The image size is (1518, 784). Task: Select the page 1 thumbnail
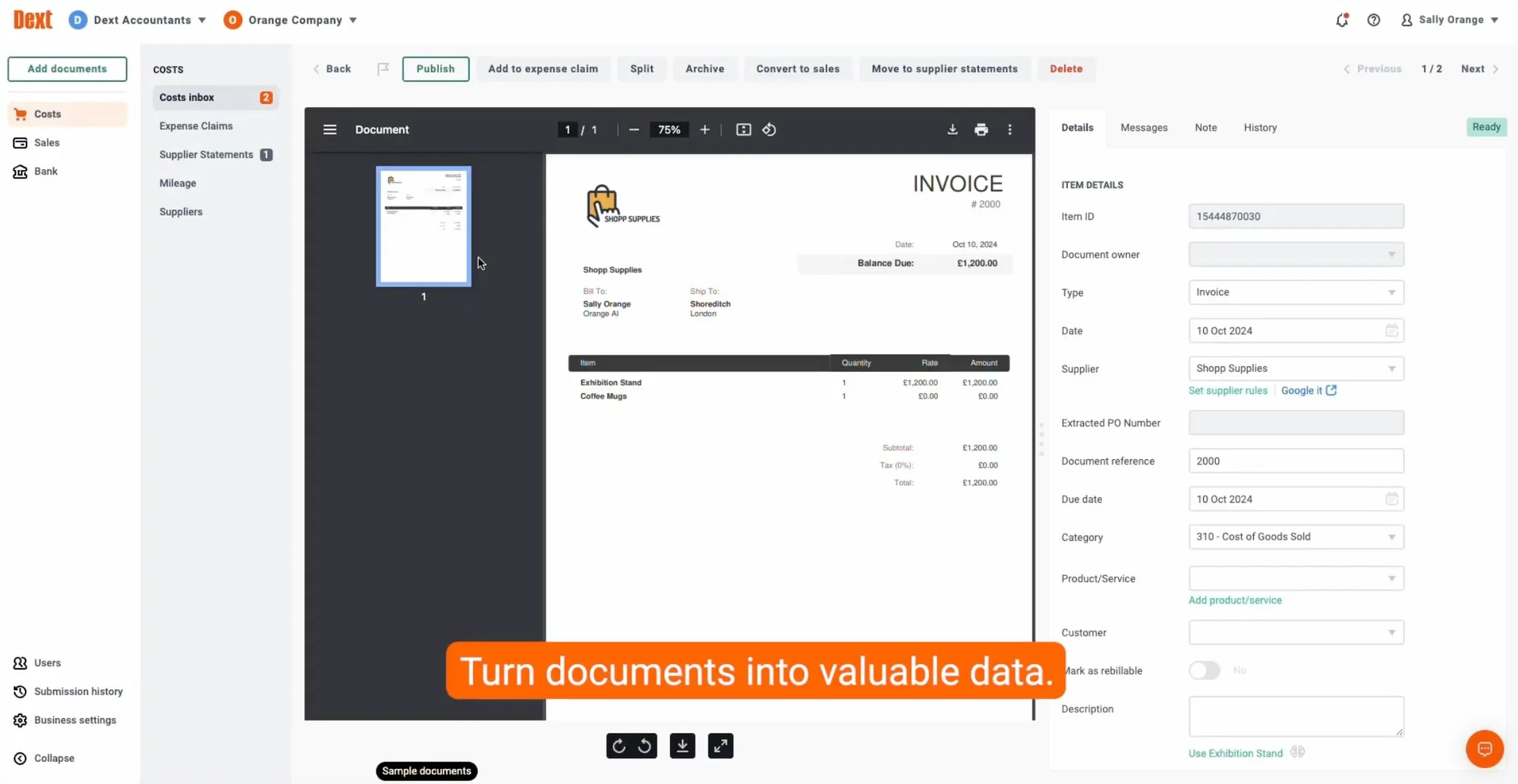[x=424, y=226]
